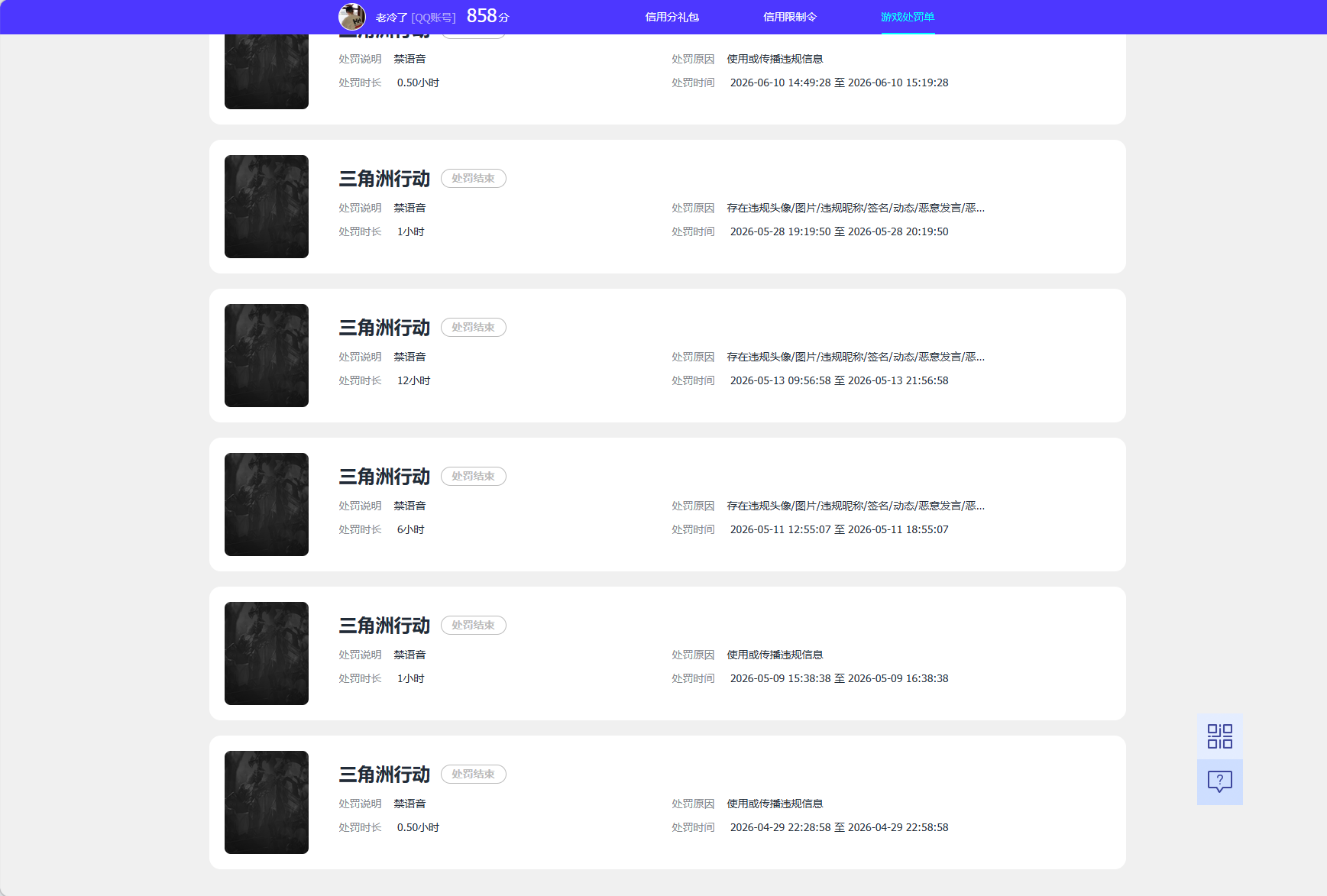The width and height of the screenshot is (1327, 896).
Task: Open the QR code floating icon
Action: point(1219,736)
